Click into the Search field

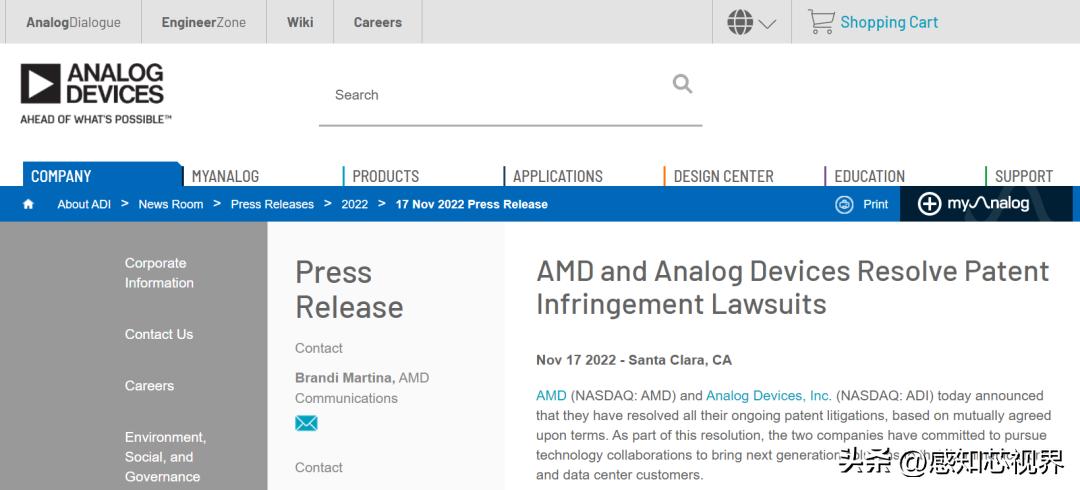[490, 95]
